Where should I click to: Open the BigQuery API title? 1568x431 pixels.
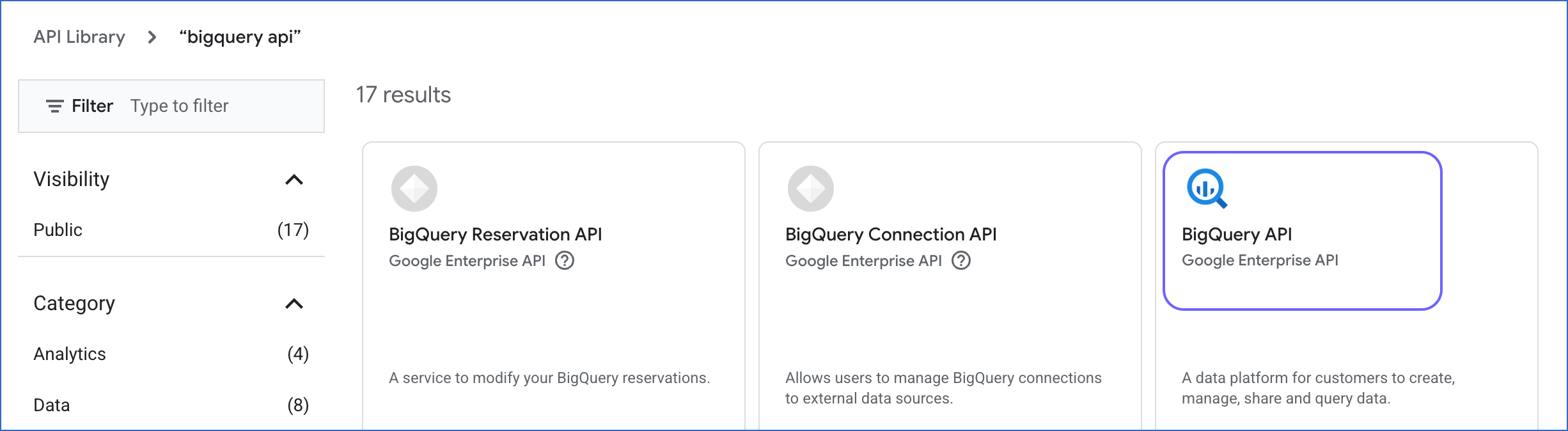coord(1237,235)
